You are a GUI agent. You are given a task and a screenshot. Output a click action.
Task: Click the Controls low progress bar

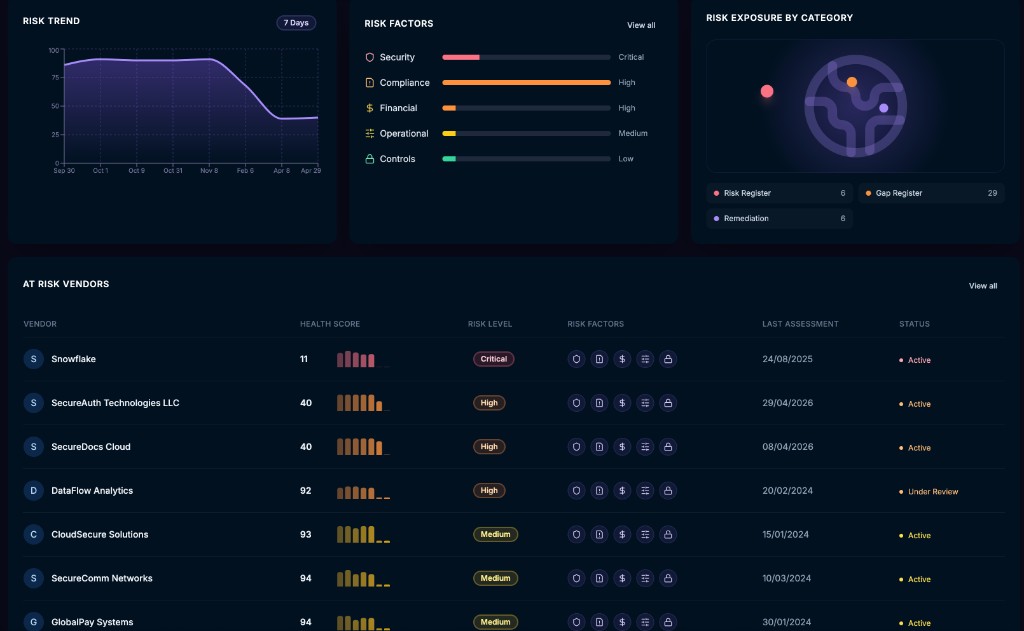pos(526,159)
